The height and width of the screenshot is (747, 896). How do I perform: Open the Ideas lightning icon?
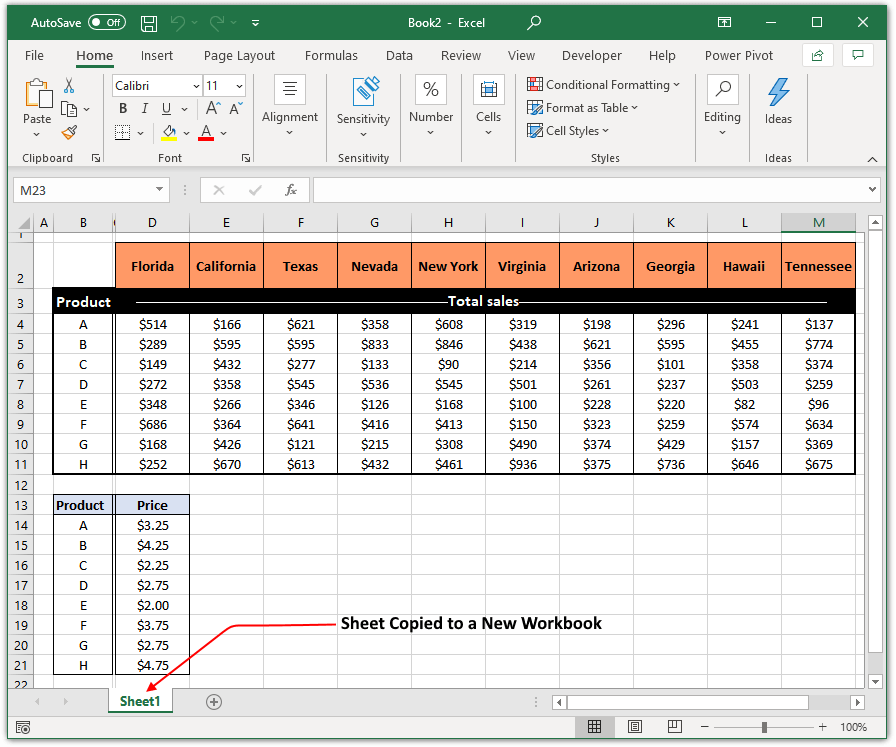pos(778,92)
